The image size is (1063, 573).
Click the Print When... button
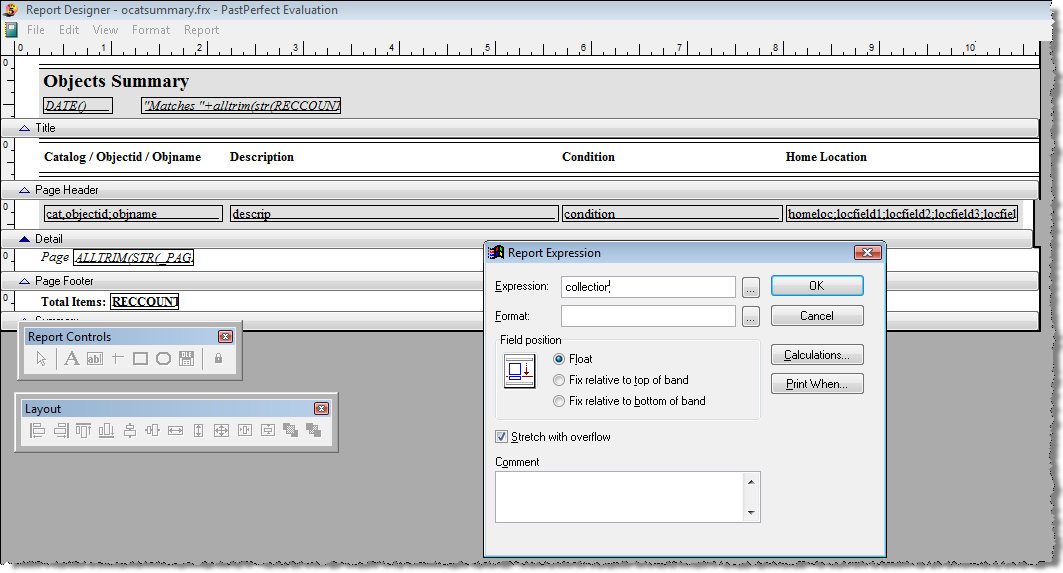817,384
